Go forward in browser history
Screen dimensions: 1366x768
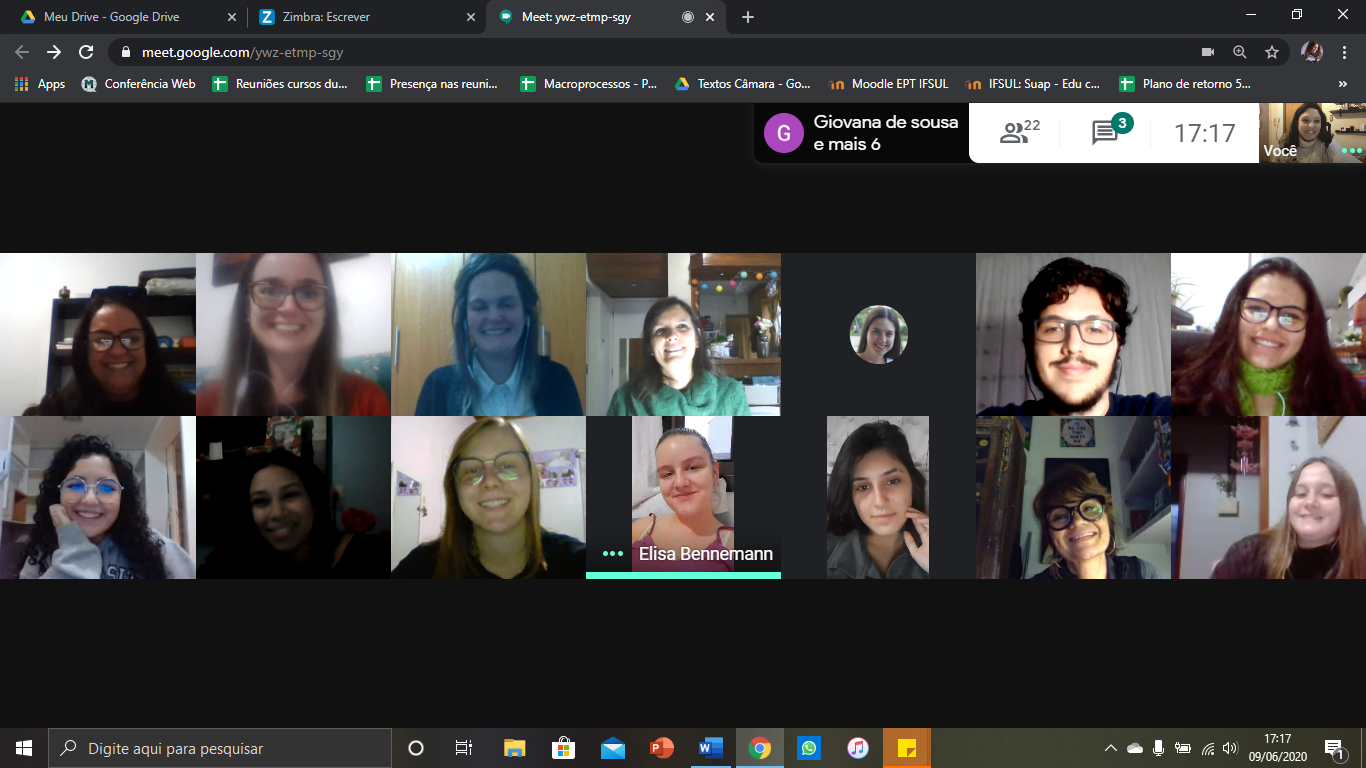(x=54, y=52)
